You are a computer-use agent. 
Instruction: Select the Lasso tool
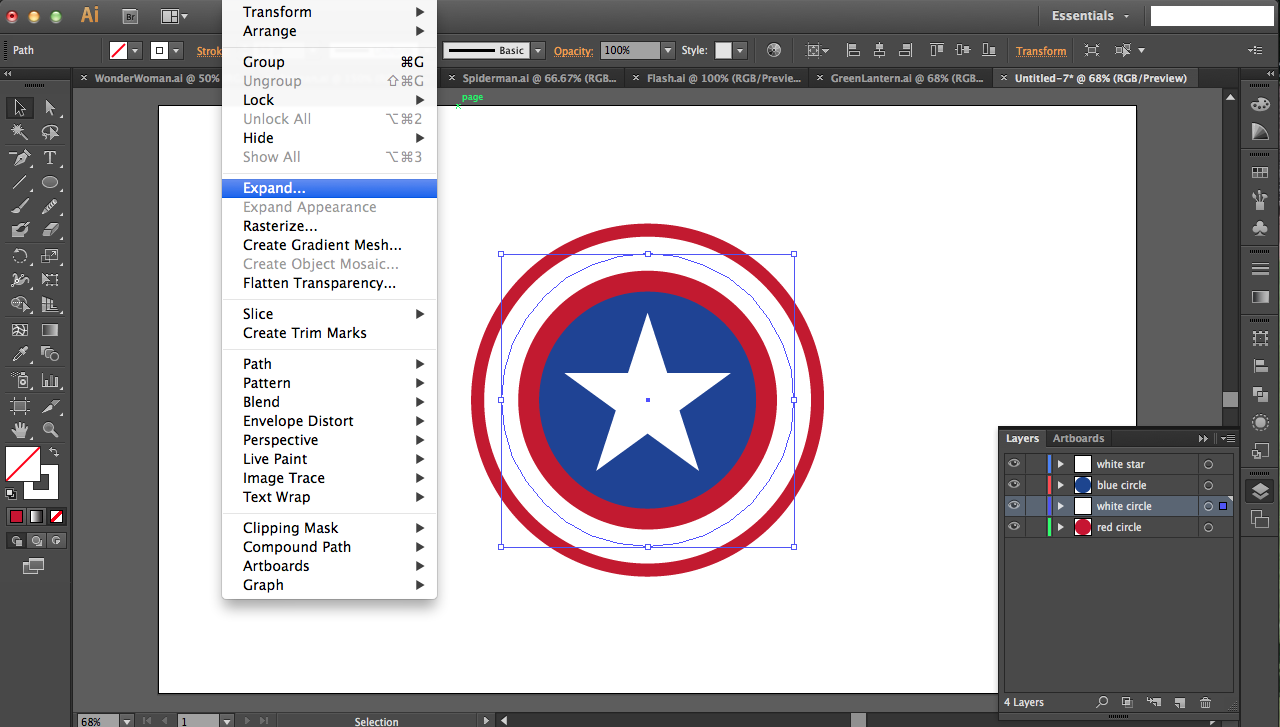coord(50,132)
